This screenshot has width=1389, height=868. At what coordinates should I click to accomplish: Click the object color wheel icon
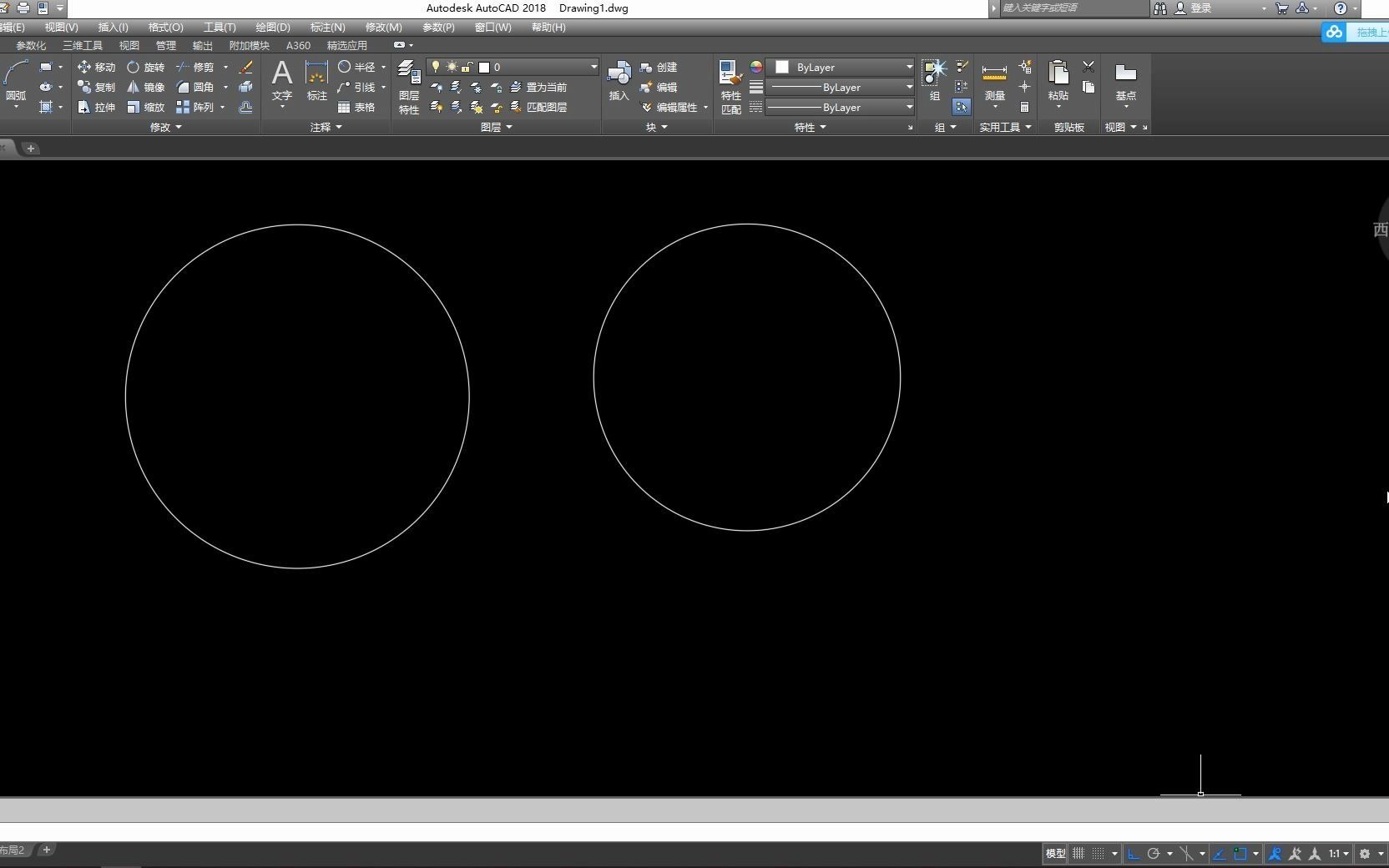tap(756, 67)
